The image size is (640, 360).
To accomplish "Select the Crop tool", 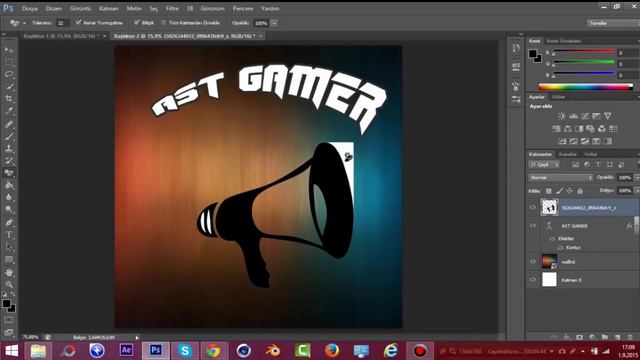I will [x=9, y=99].
